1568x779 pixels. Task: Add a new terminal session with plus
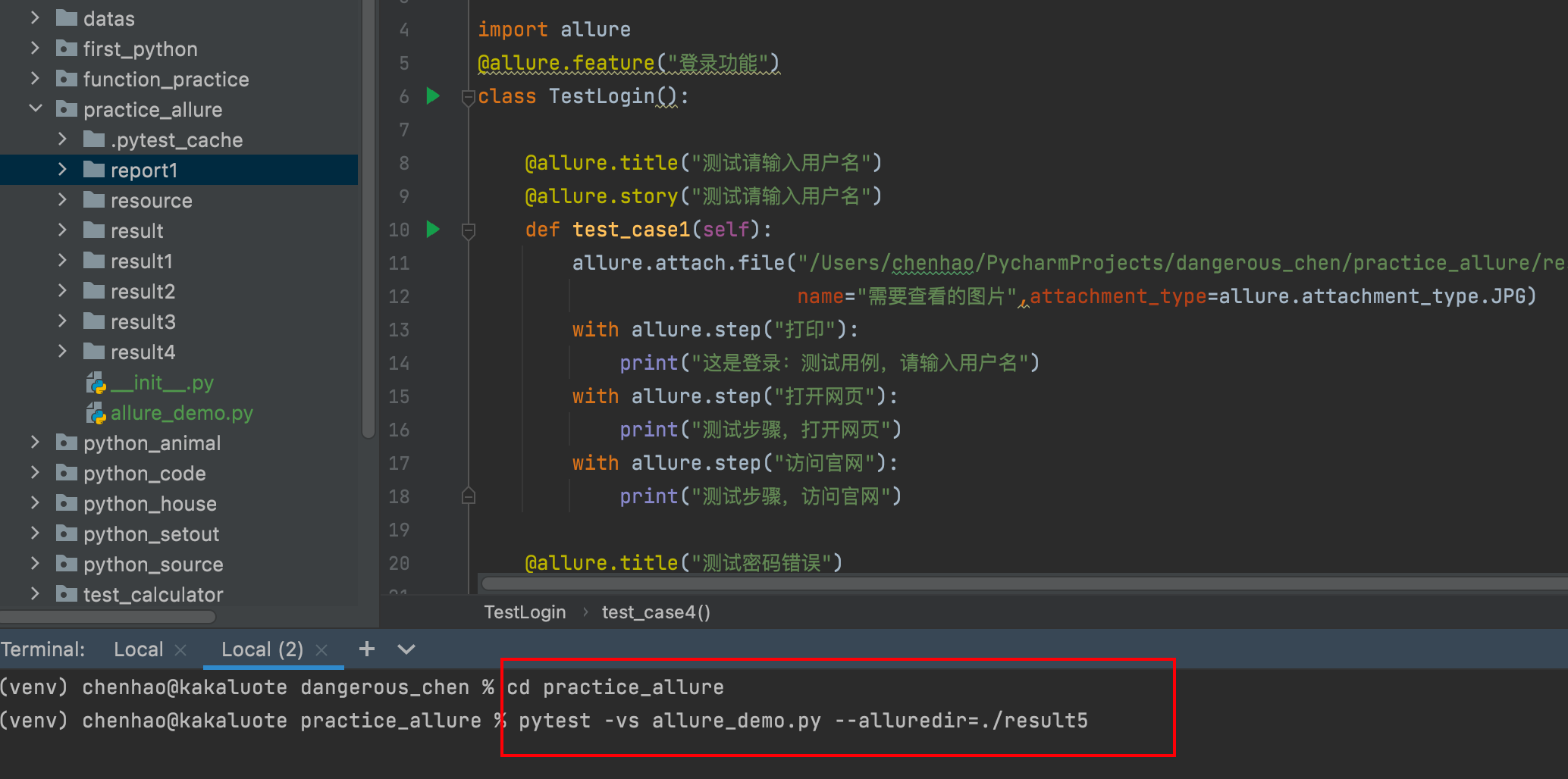tap(367, 649)
